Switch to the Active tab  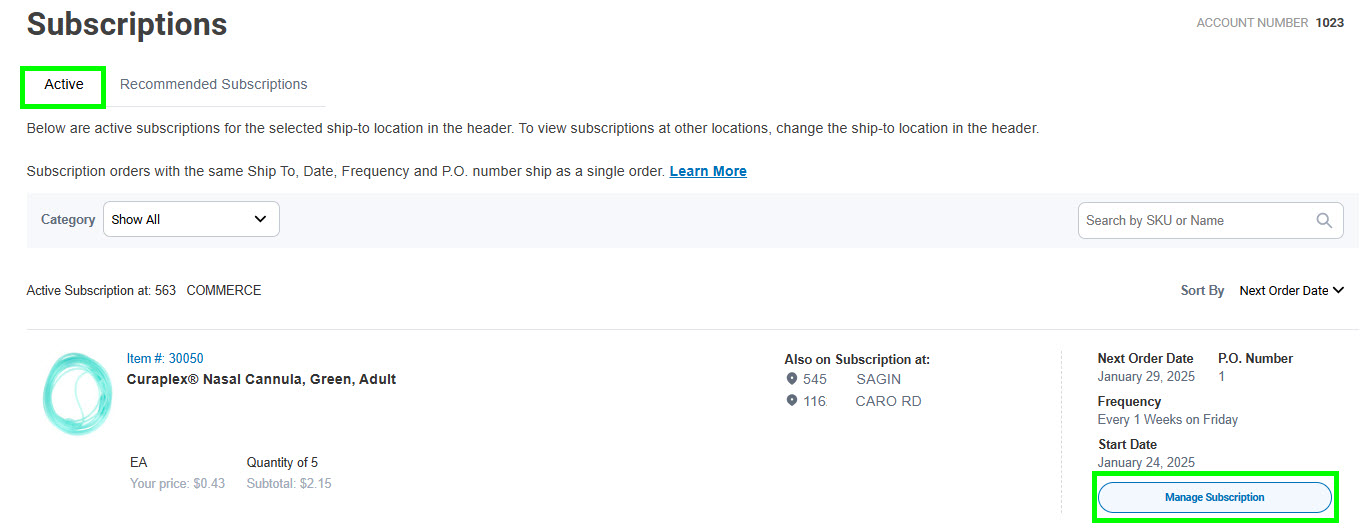64,85
